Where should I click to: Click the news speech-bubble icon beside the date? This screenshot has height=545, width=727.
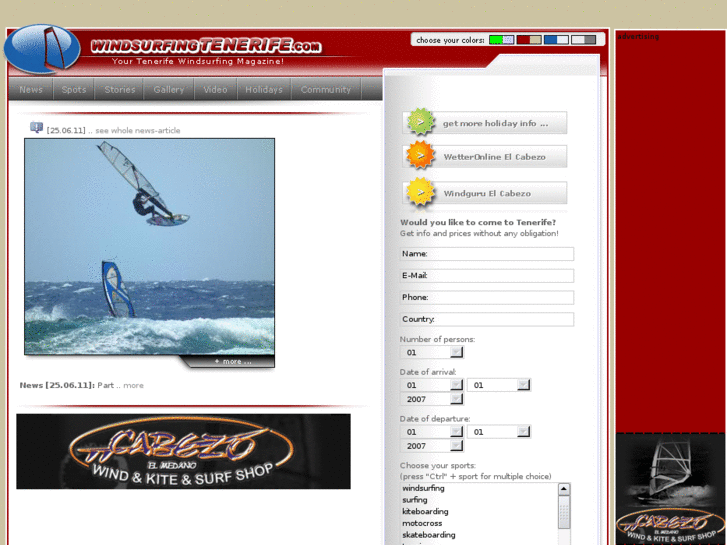point(37,128)
